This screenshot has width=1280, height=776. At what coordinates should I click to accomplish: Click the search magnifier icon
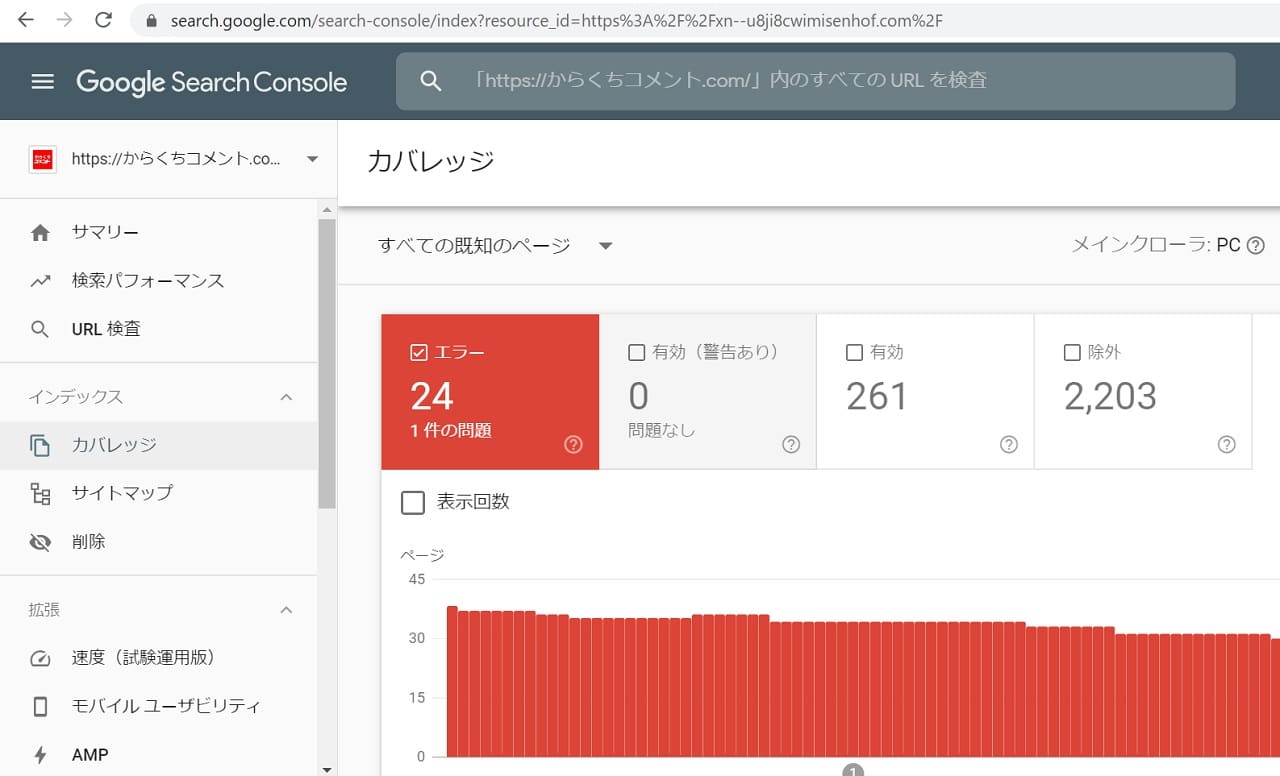tap(431, 81)
